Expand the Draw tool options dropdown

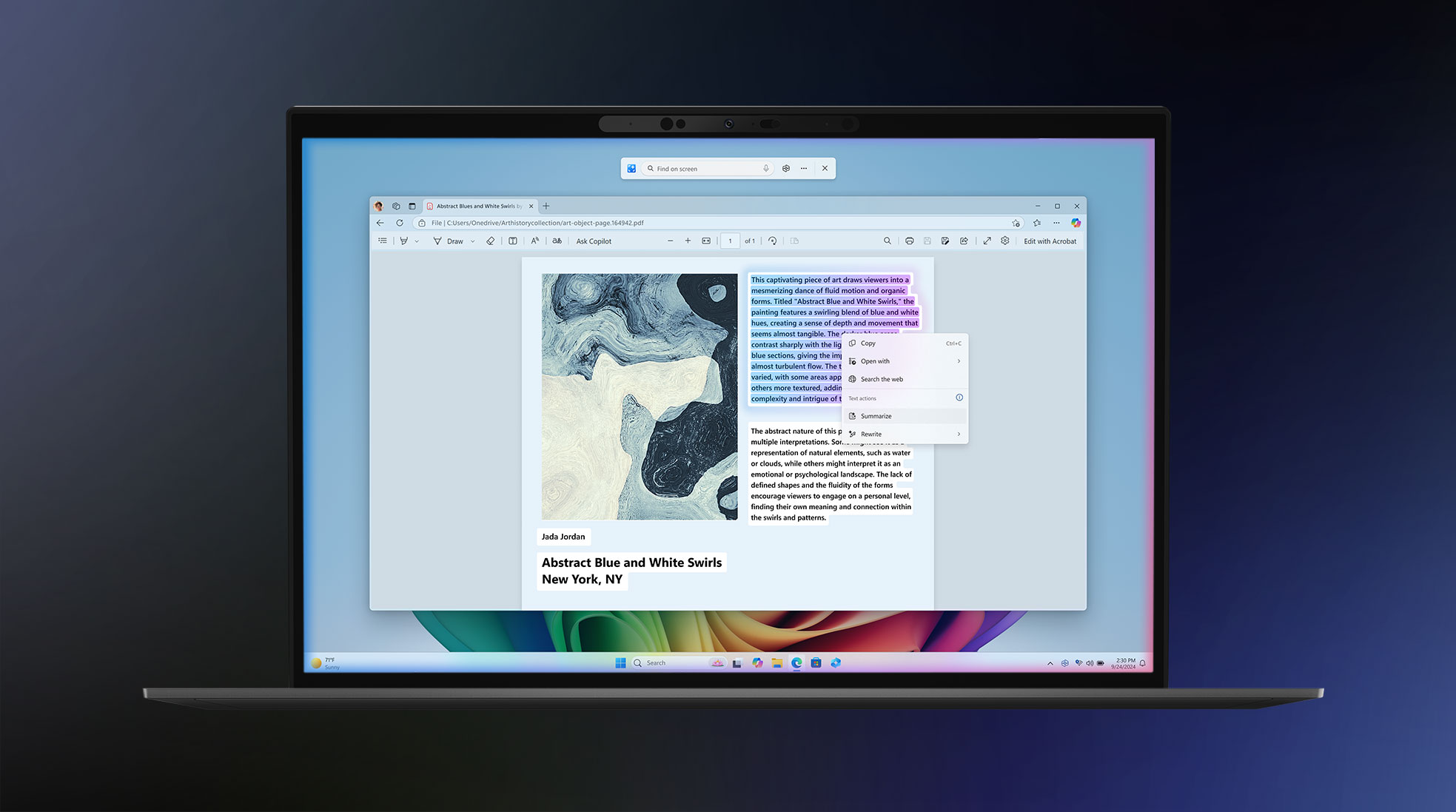pyautogui.click(x=472, y=241)
